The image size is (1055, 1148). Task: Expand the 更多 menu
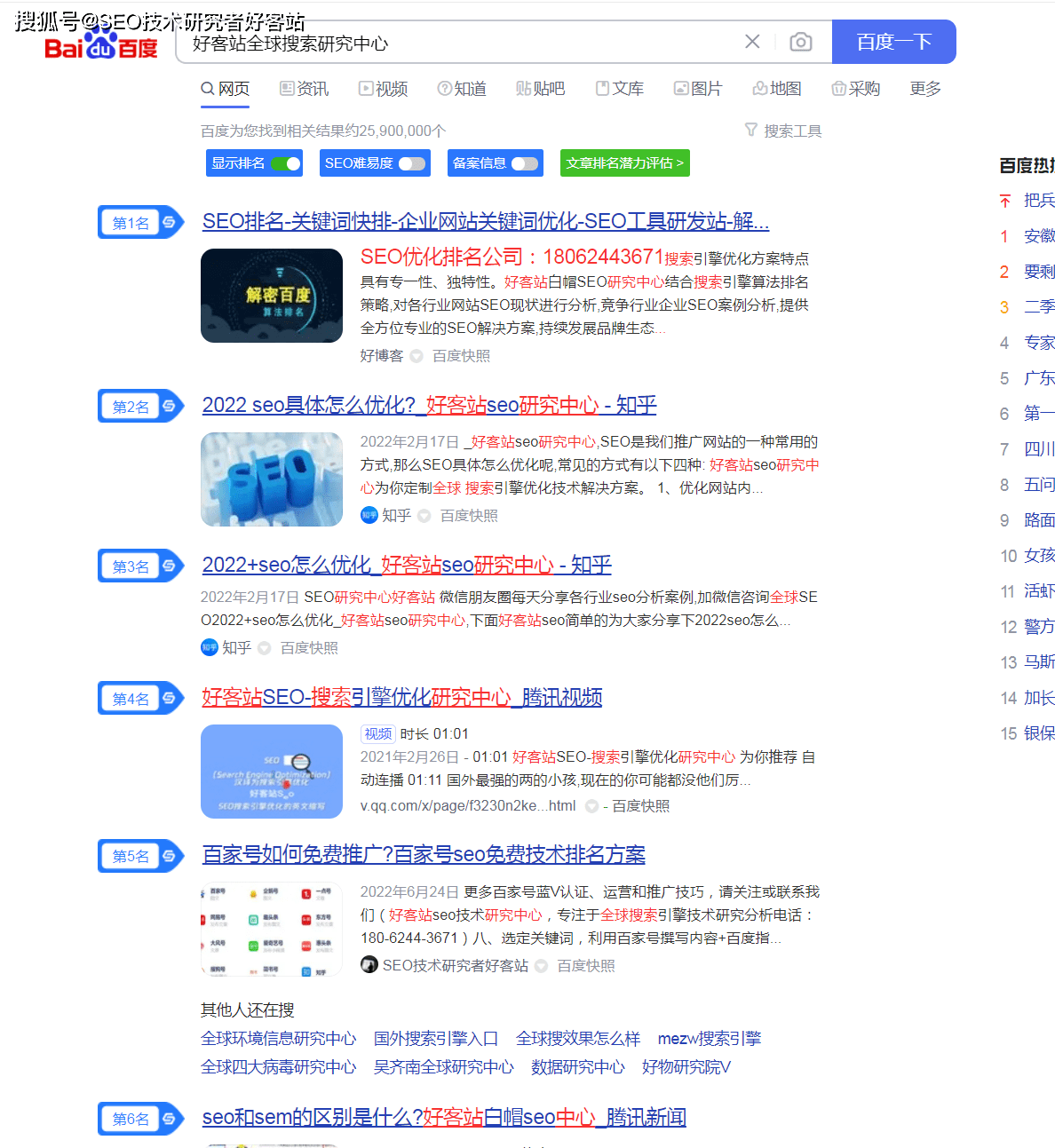[x=925, y=89]
